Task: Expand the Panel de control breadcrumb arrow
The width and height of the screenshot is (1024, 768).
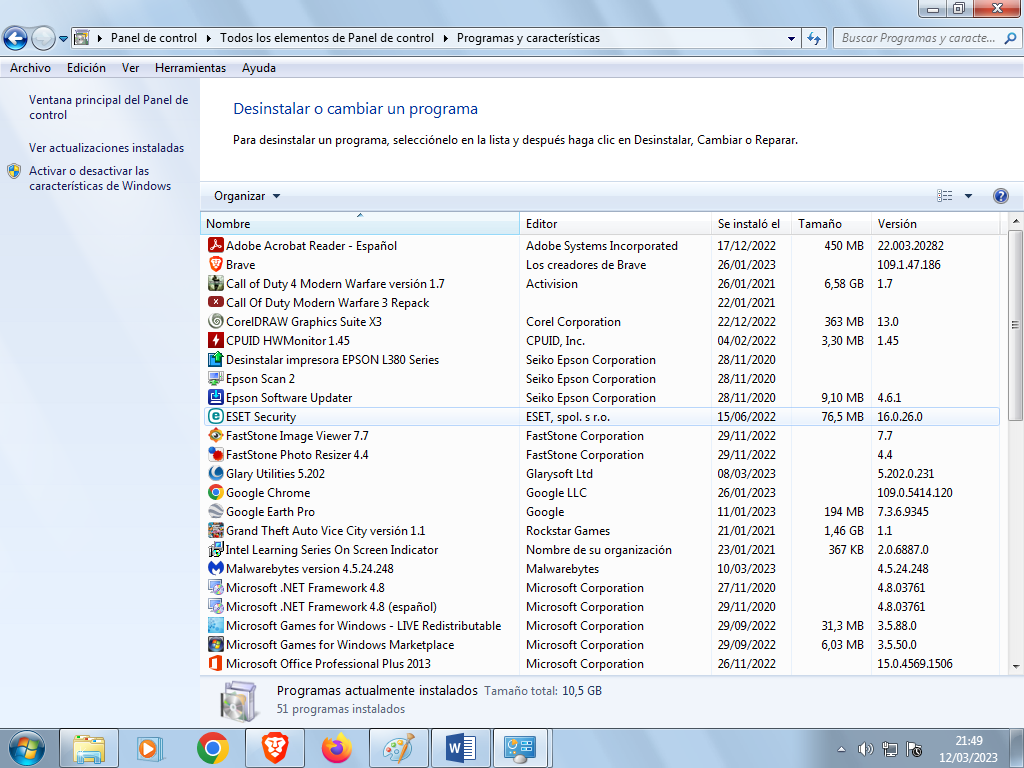Action: click(208, 38)
